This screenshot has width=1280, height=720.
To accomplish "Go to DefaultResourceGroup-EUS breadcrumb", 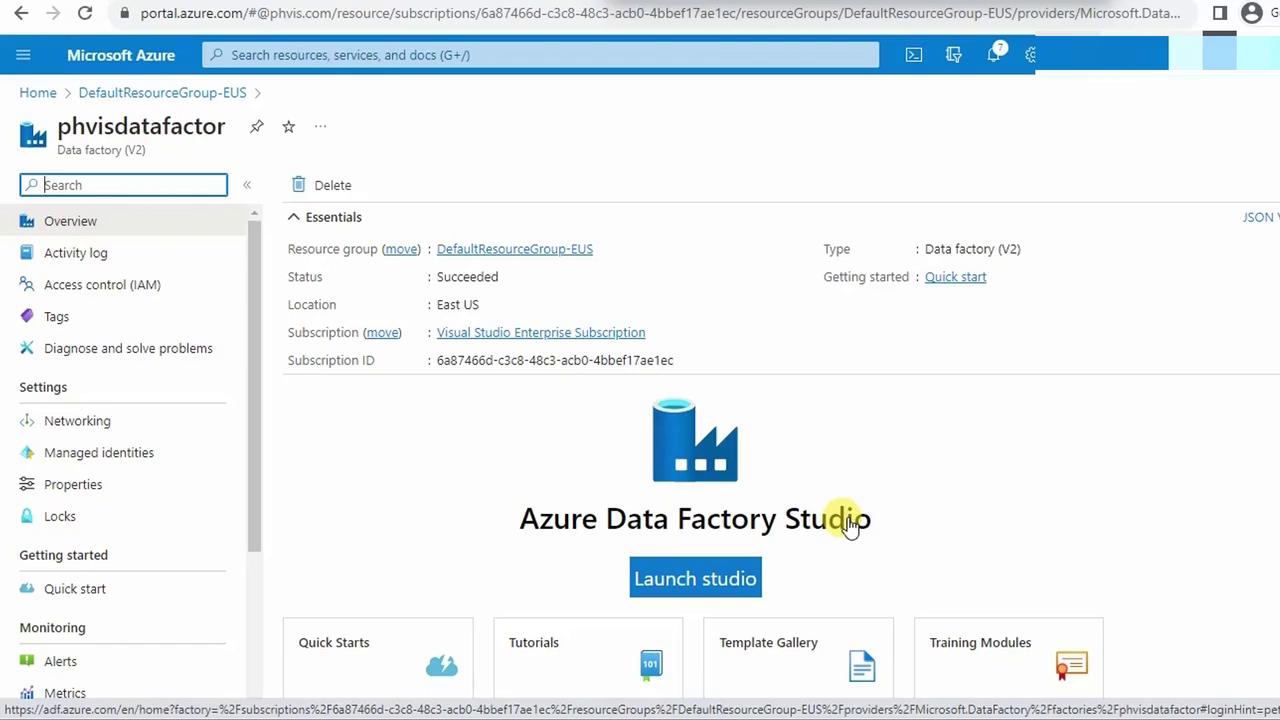I will pos(162,93).
